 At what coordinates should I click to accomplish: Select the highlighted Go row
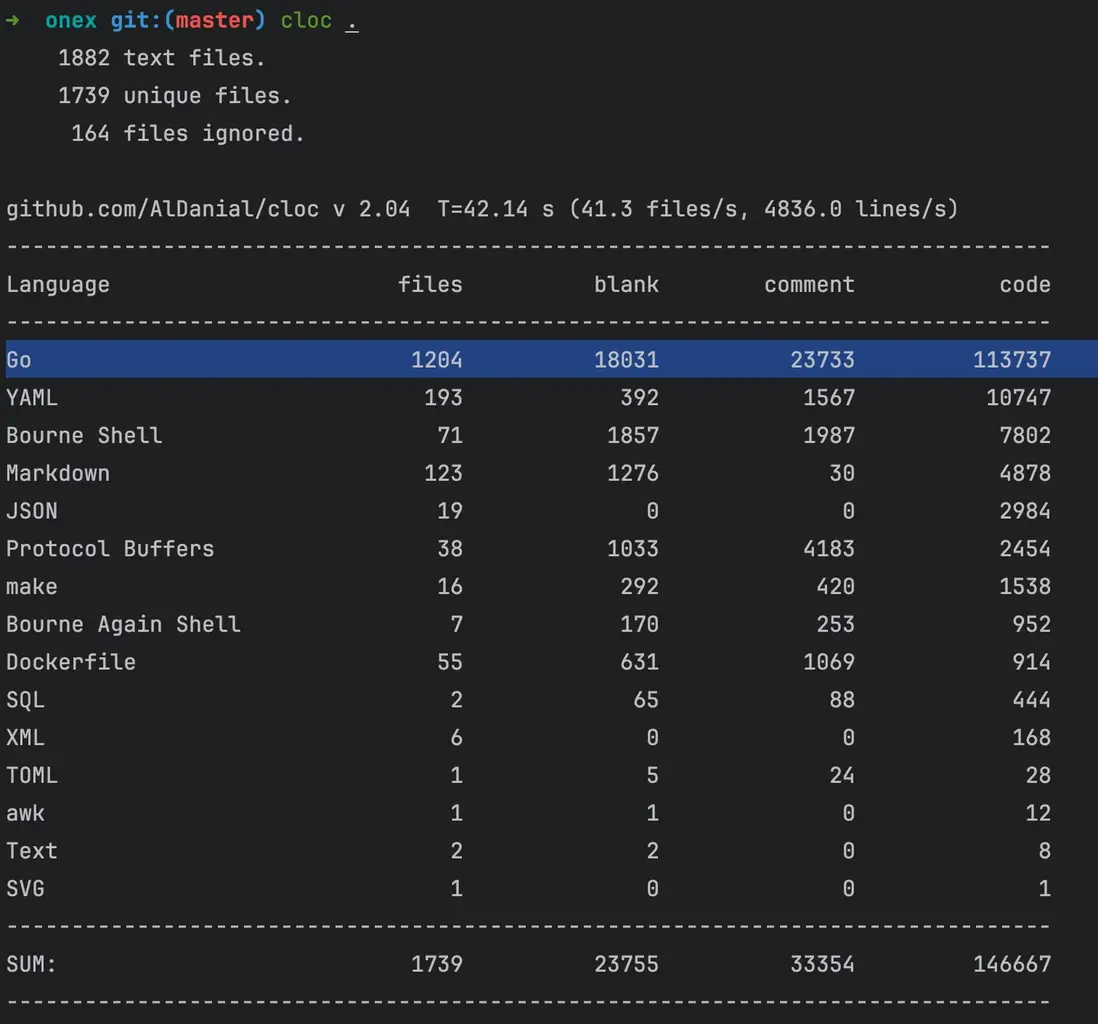click(548, 359)
